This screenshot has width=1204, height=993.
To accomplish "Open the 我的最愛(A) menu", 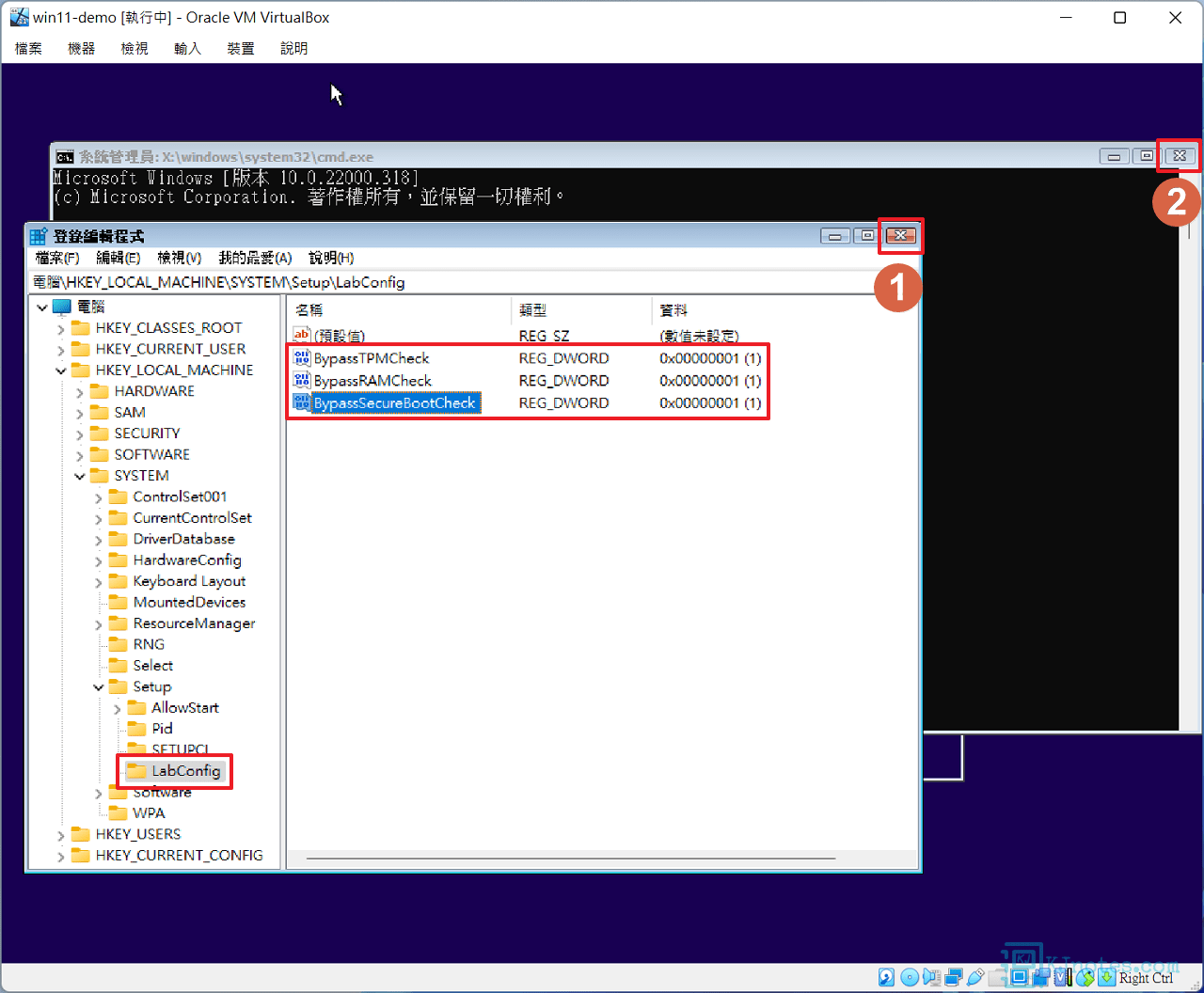I will click(x=255, y=258).
